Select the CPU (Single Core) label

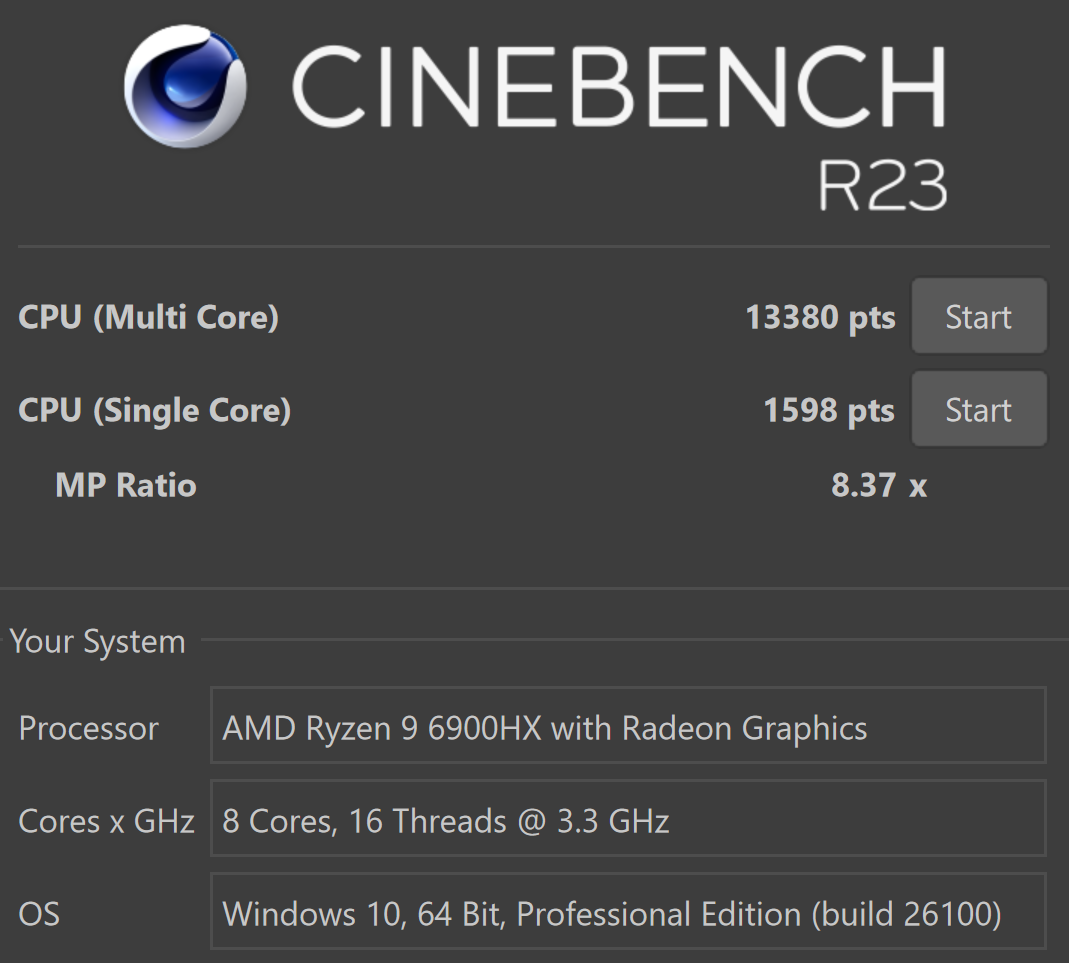coord(154,410)
